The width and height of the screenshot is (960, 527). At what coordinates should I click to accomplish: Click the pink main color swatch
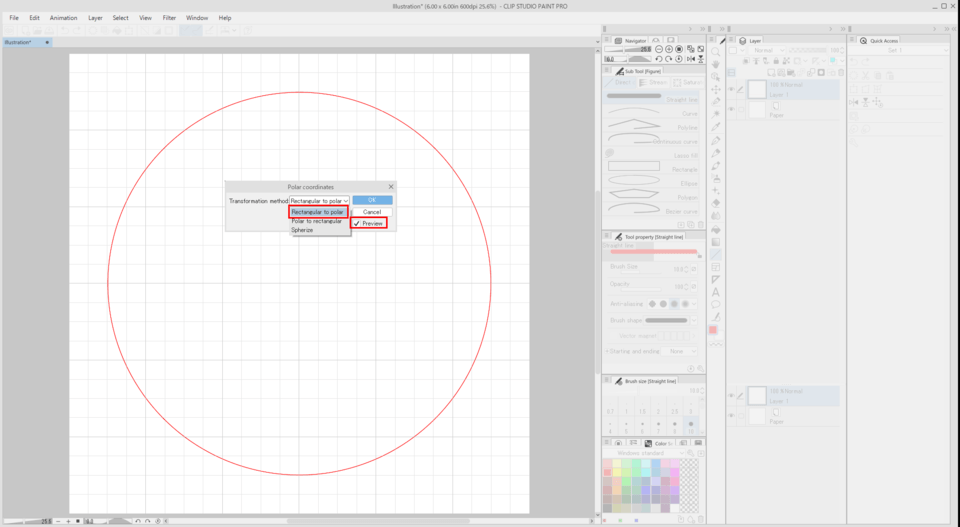713,329
